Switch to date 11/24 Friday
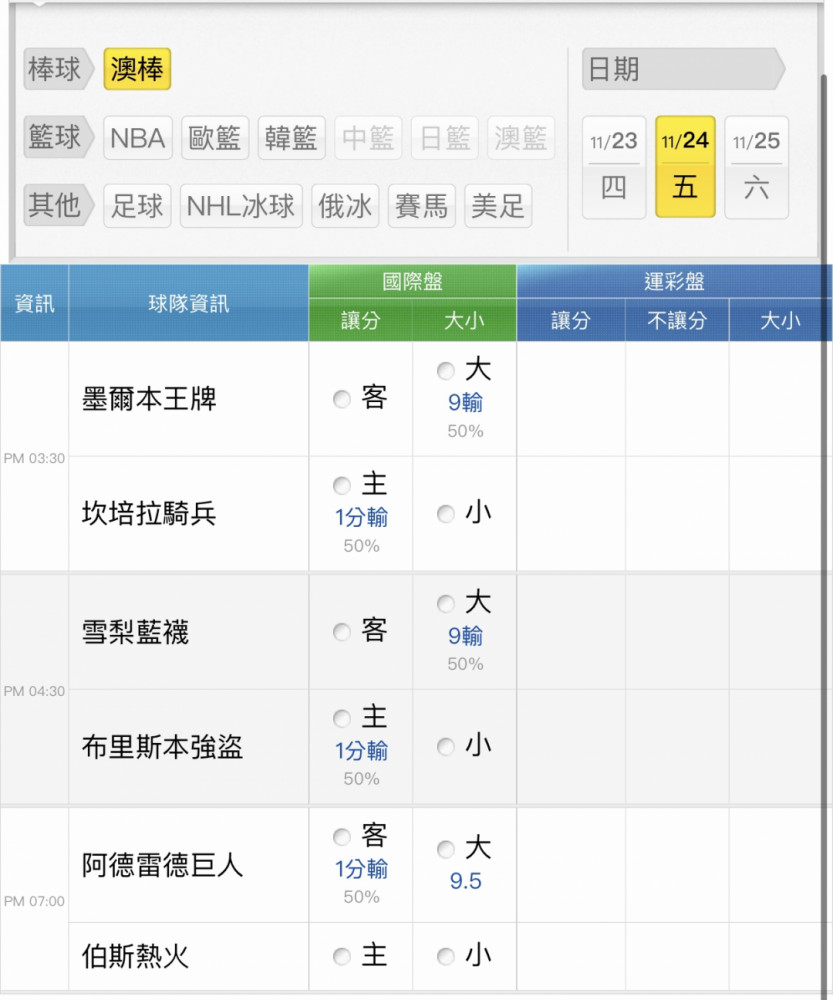 685,167
